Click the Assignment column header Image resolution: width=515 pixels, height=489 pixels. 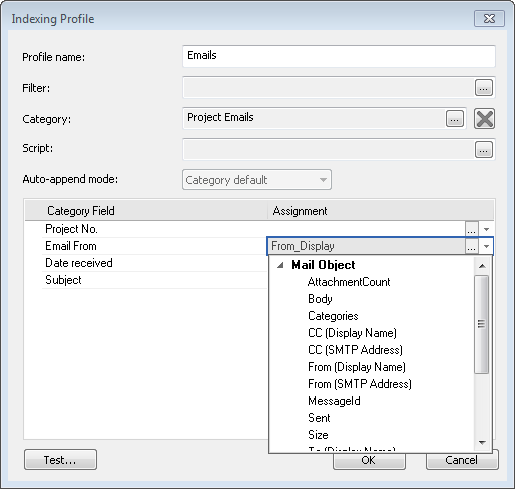[381, 211]
